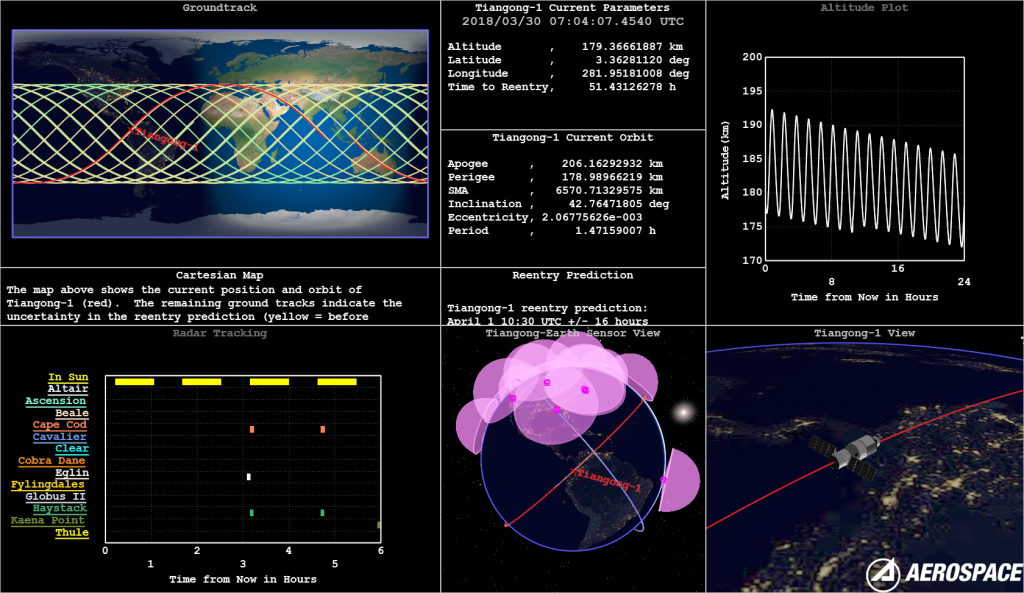Screen dimensions: 1024x593
Task: Click the white Eglin tracking marker
Action: pyautogui.click(x=249, y=477)
